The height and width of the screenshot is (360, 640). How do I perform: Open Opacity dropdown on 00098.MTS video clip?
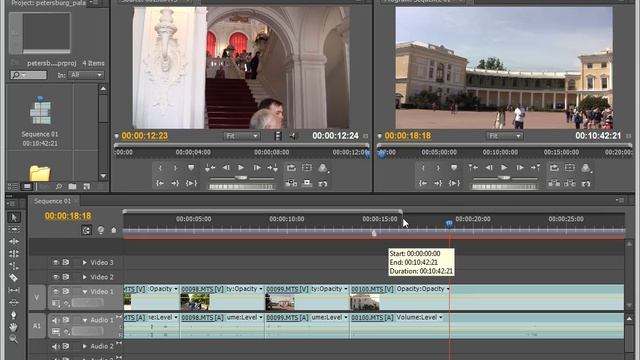tap(261, 289)
